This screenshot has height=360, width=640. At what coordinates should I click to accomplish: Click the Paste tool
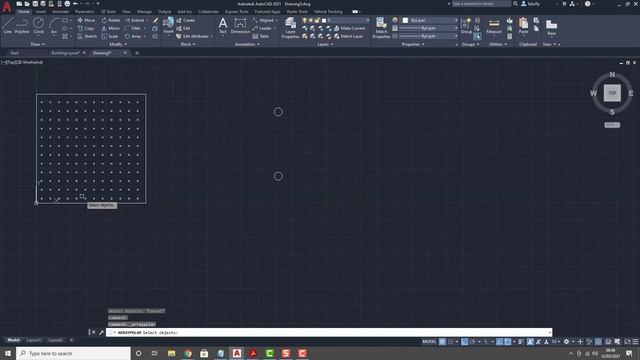point(523,25)
